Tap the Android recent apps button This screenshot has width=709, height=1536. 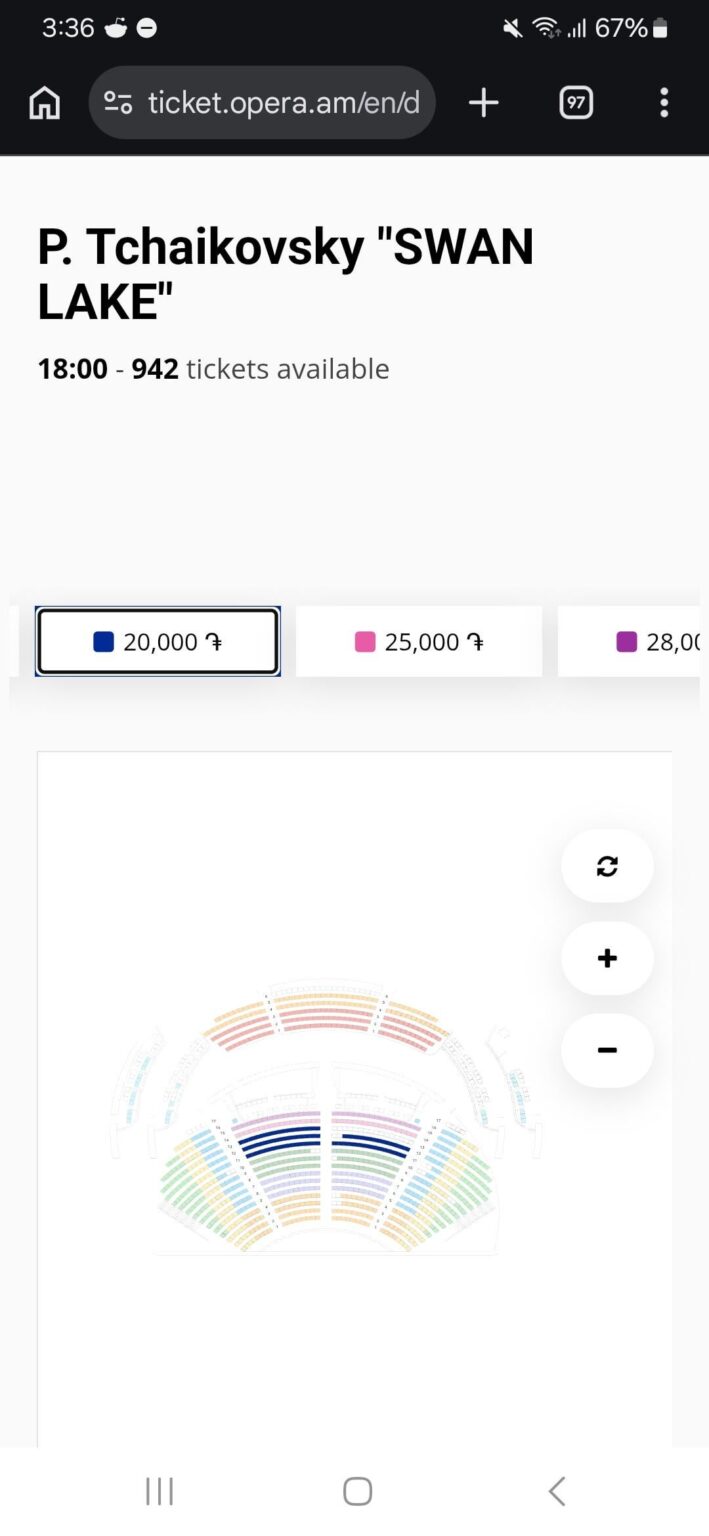coord(158,1490)
